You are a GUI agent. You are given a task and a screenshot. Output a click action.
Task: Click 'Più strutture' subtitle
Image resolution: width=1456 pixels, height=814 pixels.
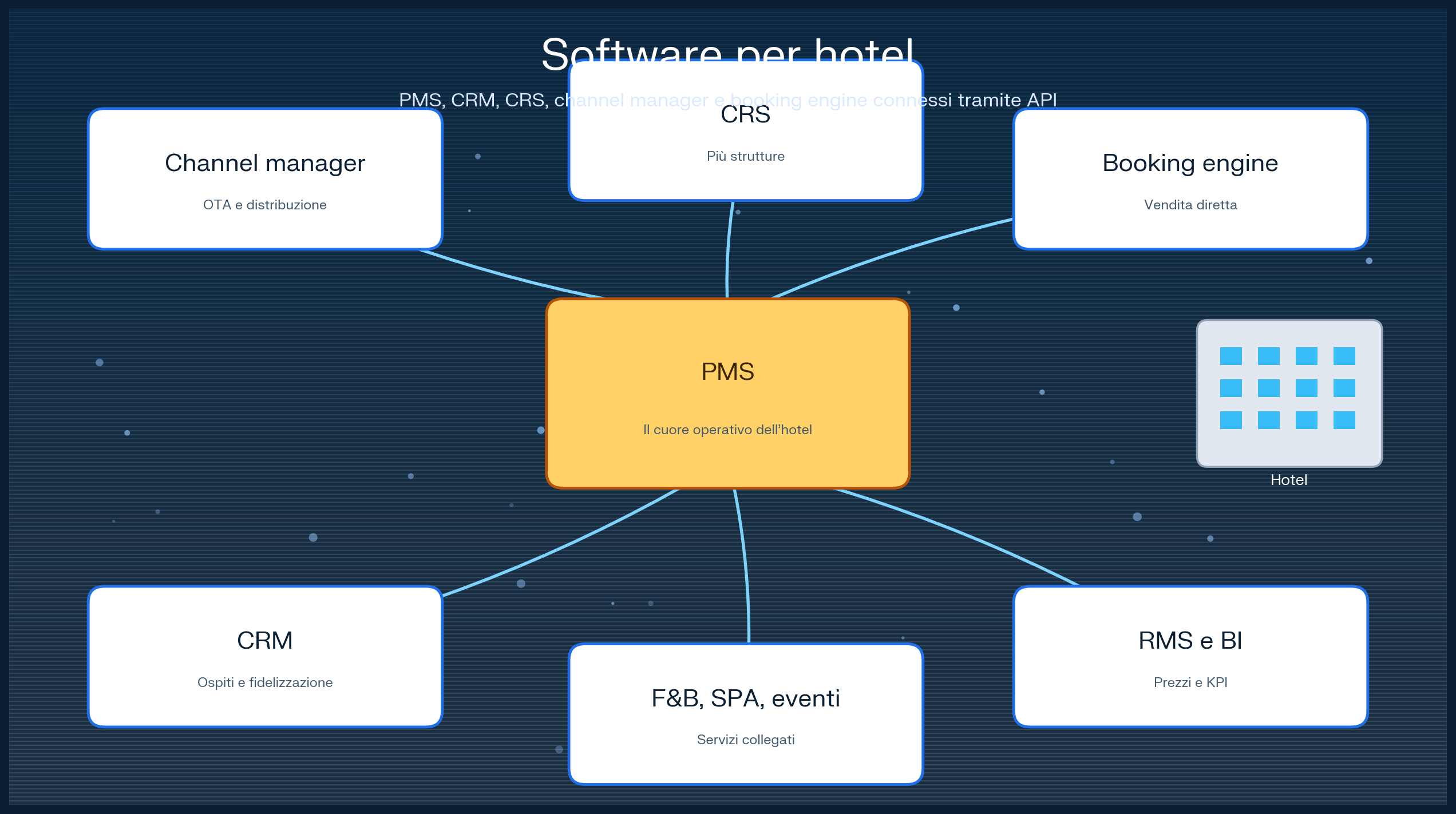point(746,156)
